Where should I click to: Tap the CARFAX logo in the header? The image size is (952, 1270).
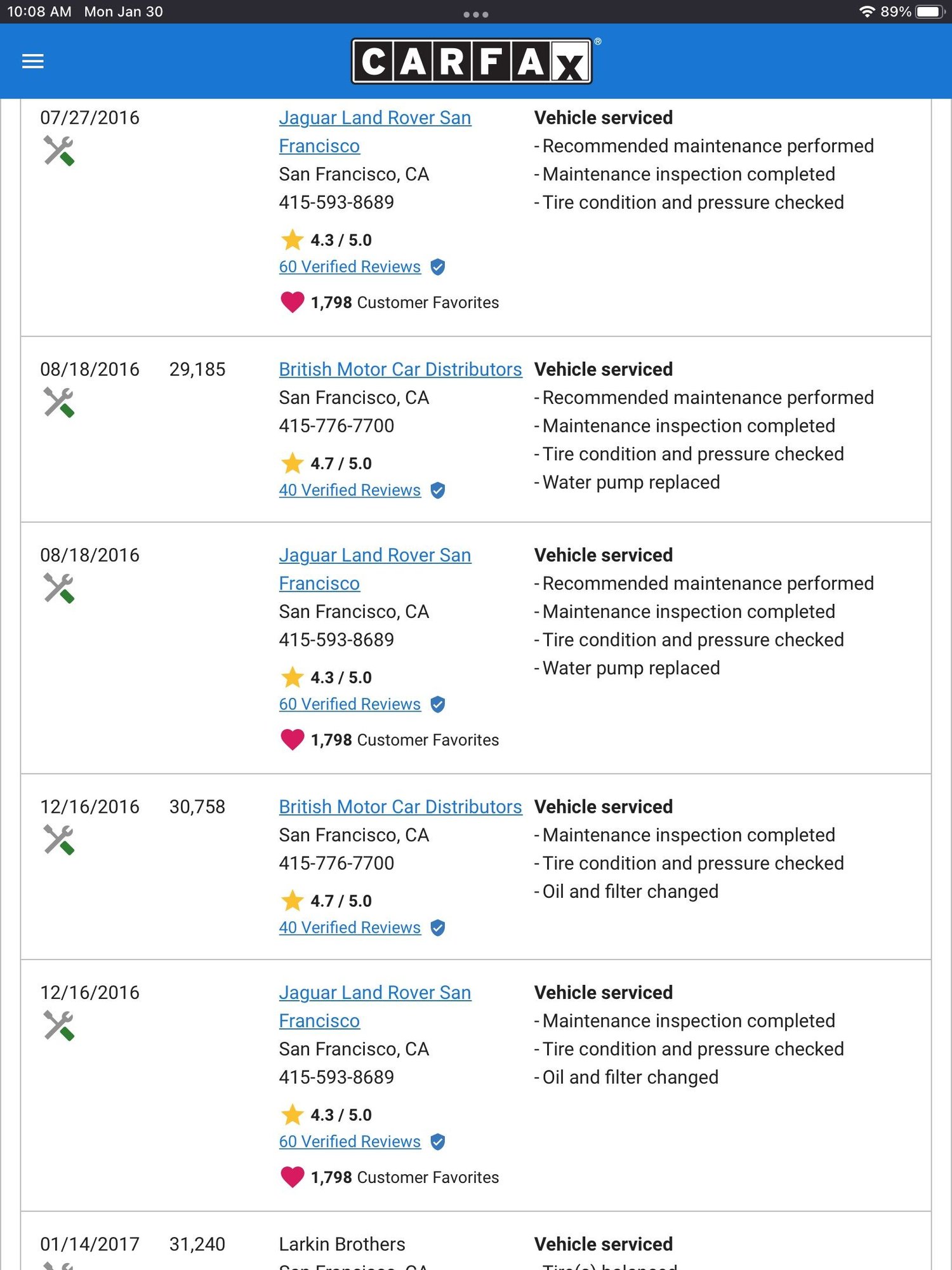pos(472,62)
